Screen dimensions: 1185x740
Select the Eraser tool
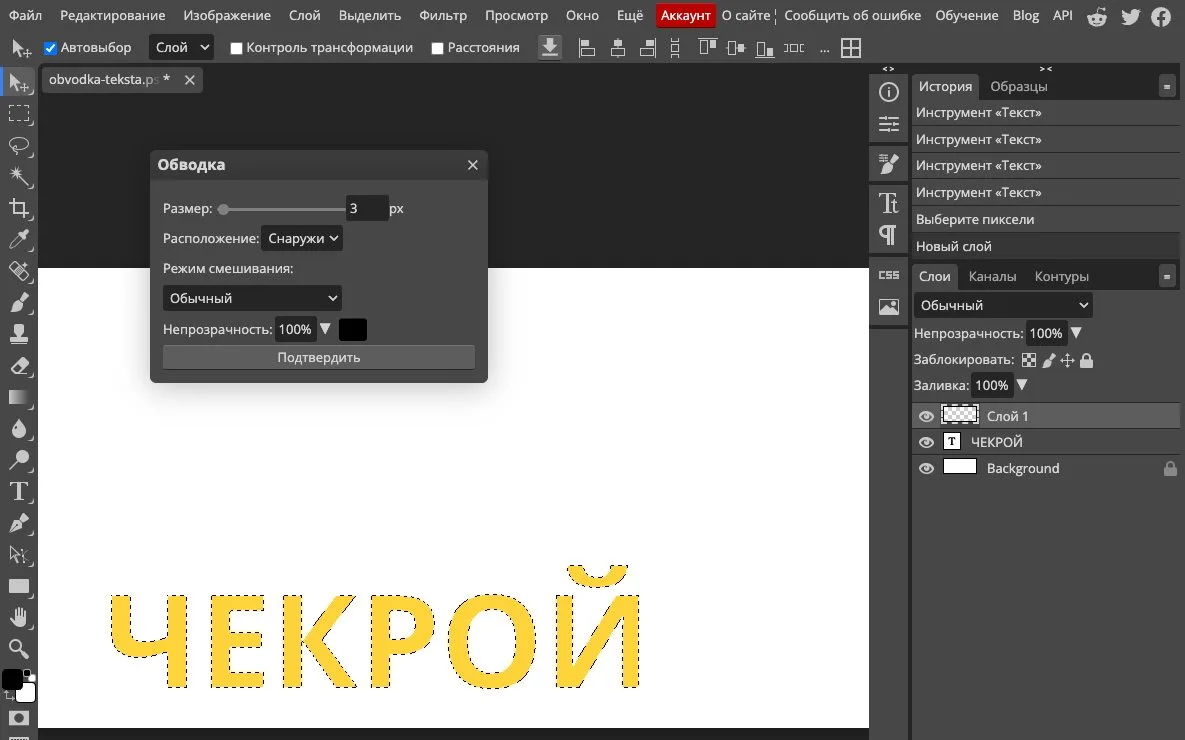pos(19,366)
